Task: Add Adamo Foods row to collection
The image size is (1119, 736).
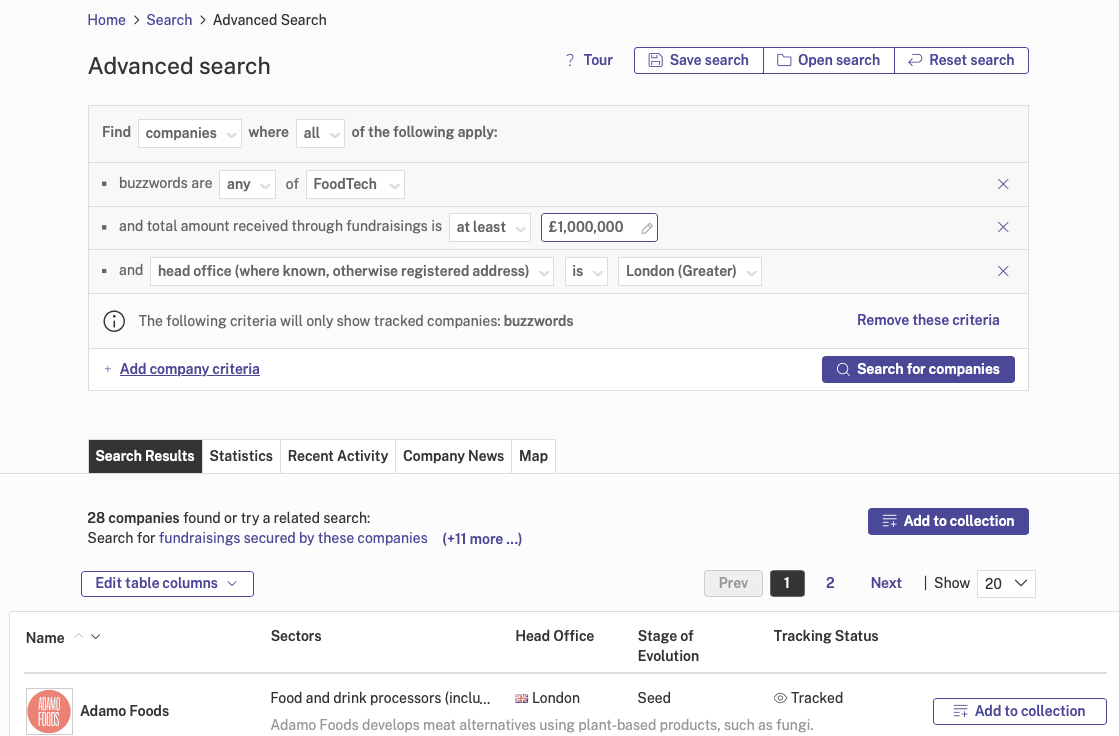Action: (1020, 711)
